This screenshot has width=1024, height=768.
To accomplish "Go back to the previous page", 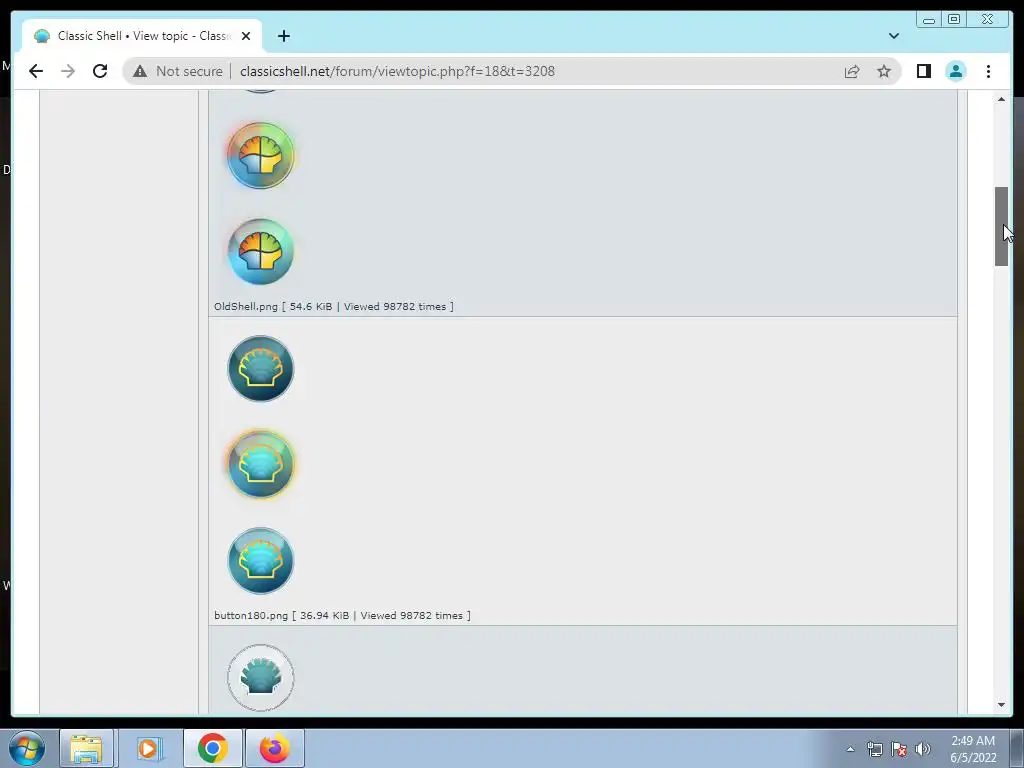I will (x=36, y=71).
